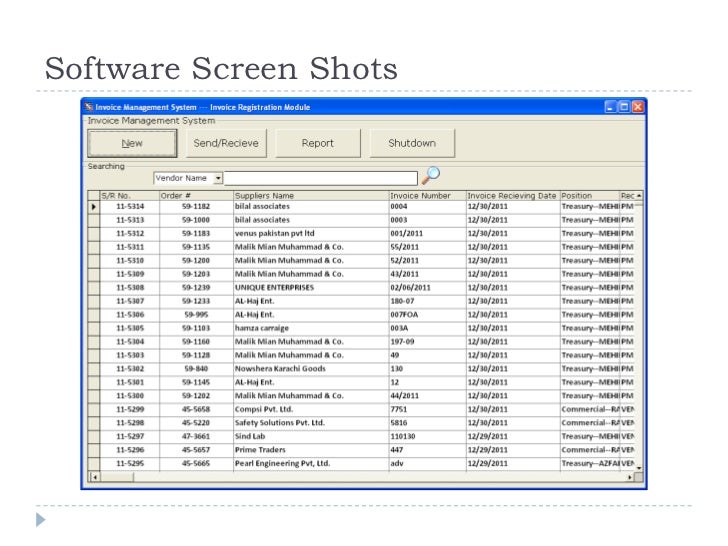Select S/R No. cell 11-5305
Screen dimensions: 728x546
[x=130, y=328]
